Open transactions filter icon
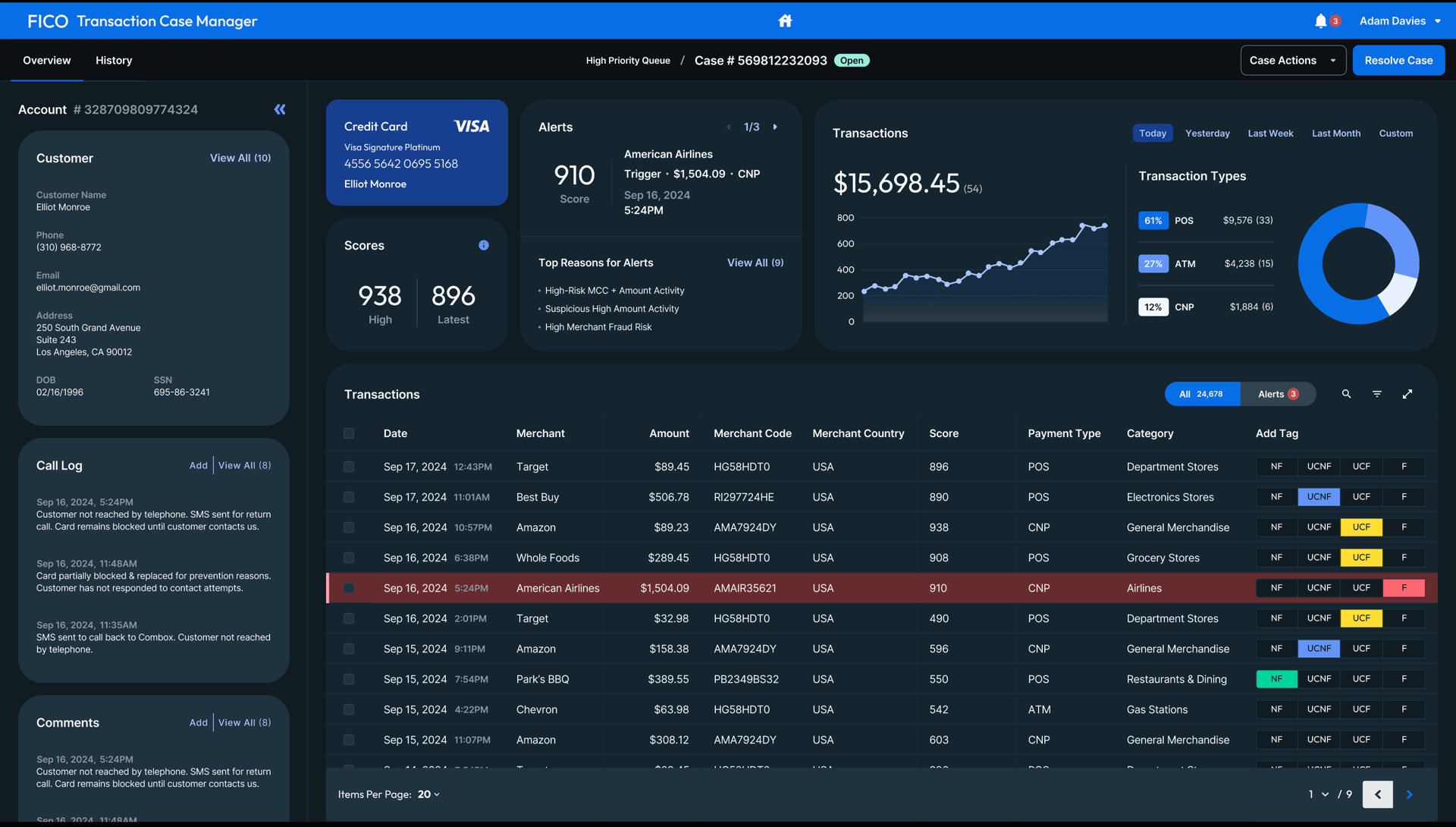This screenshot has width=1456, height=827. pyautogui.click(x=1377, y=394)
